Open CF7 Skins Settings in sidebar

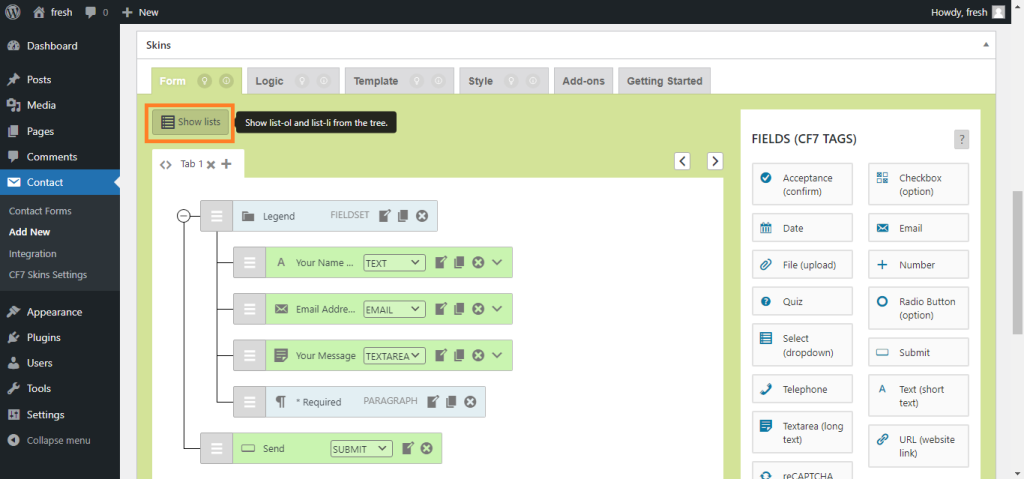pyautogui.click(x=47, y=275)
